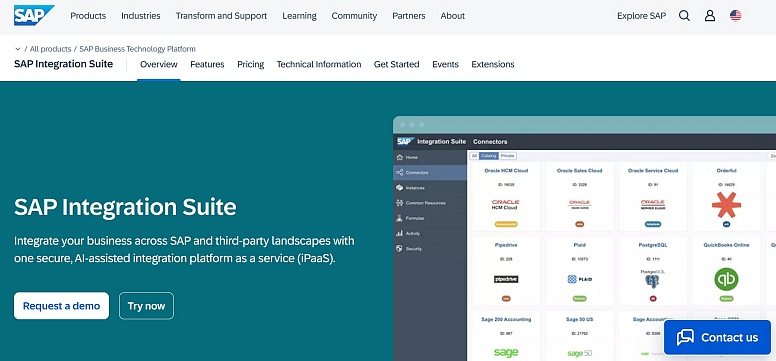
Task: Click the Oracle HCM Cloud card title
Action: coord(506,170)
